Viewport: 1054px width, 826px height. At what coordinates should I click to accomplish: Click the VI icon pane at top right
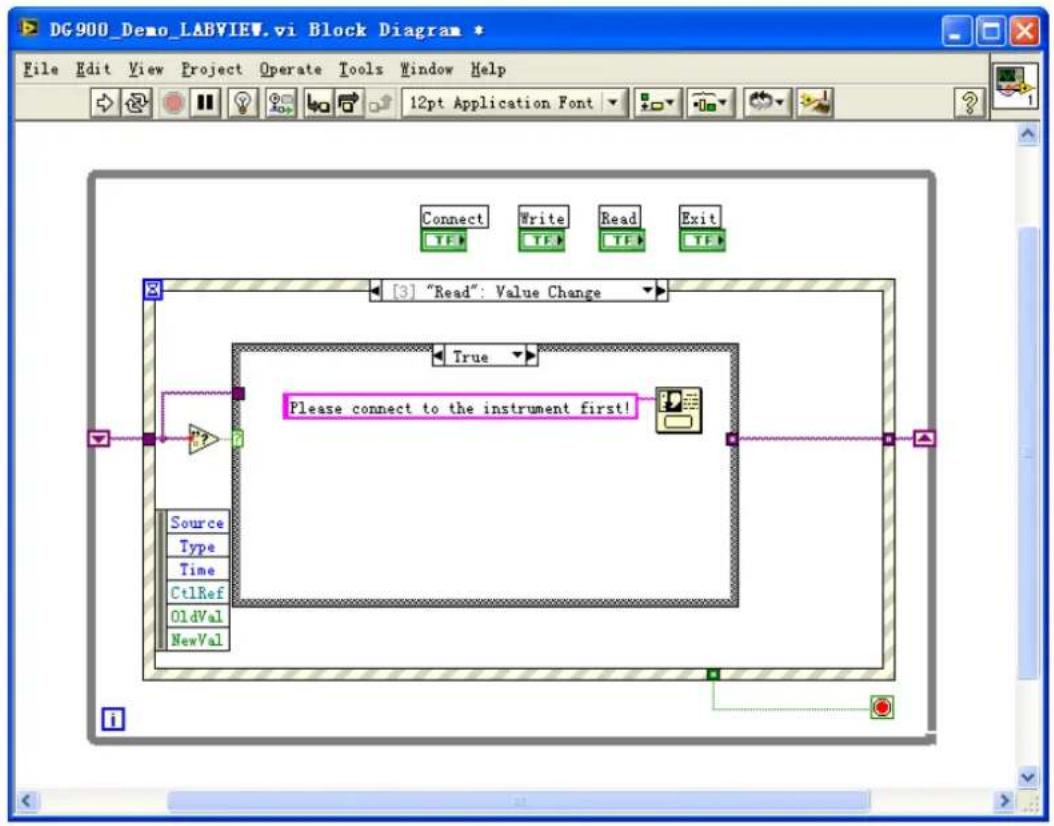click(1015, 85)
